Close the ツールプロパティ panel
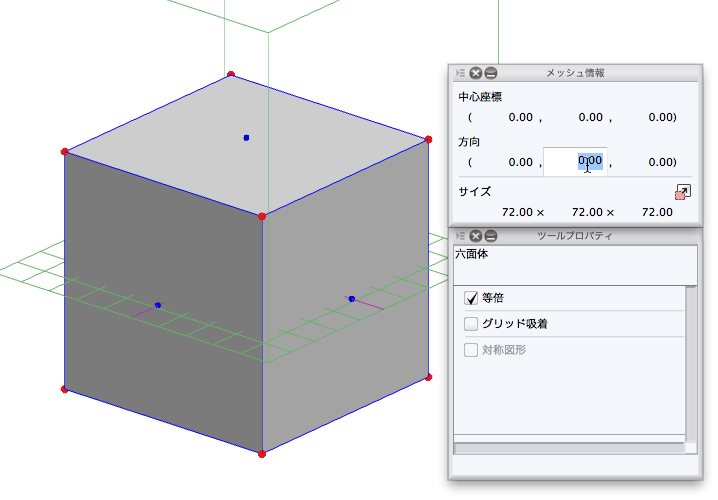This screenshot has width=718, height=500. pos(476,236)
